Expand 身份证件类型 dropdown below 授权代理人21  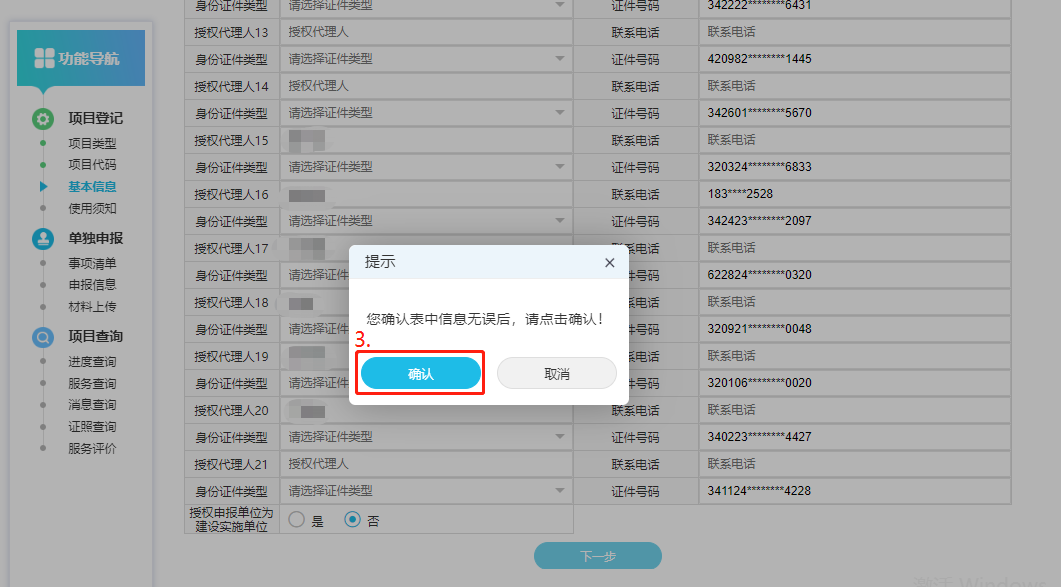(x=427, y=491)
